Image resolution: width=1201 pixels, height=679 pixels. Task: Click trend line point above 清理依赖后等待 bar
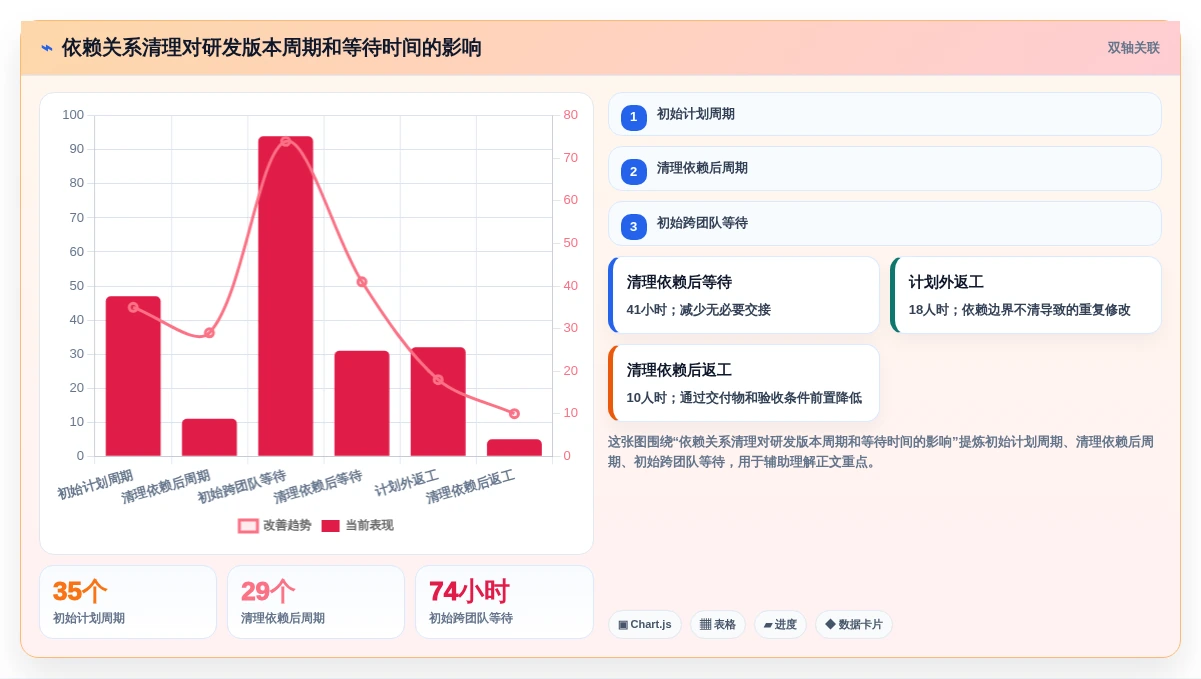(x=362, y=282)
